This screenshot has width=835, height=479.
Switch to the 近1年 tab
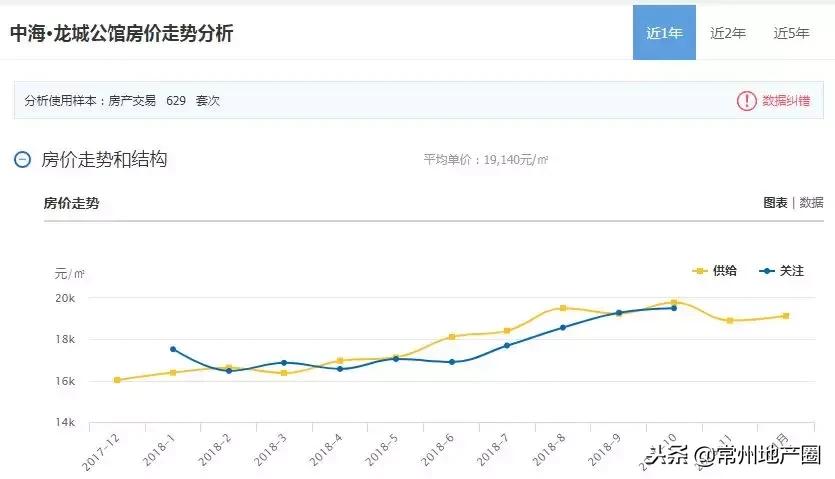click(664, 32)
